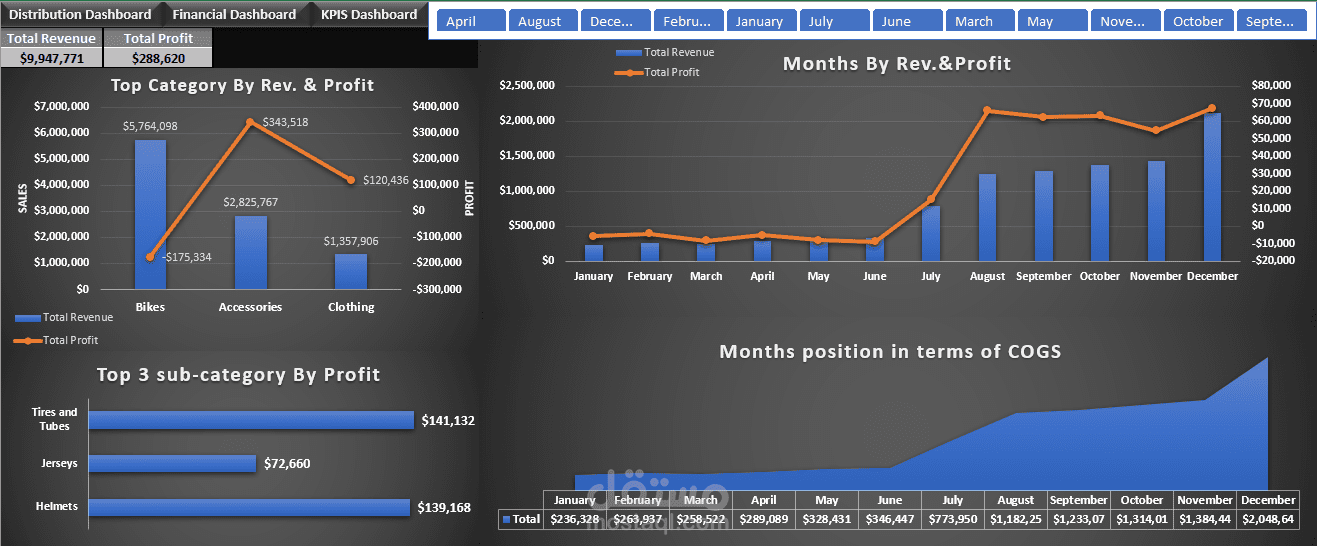1317x546 pixels.
Task: Select the Helmets profit bar
Action: pyautogui.click(x=250, y=507)
